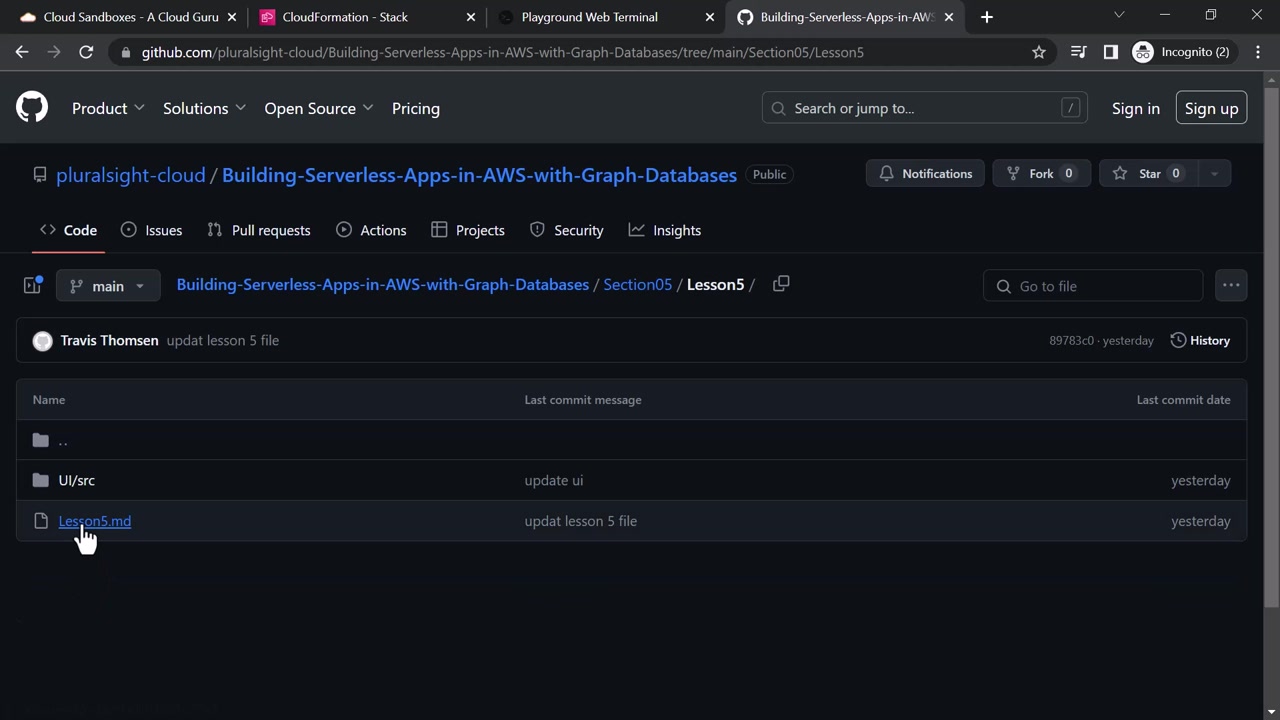Toggle the file tree sidebar icon

pyautogui.click(x=32, y=286)
